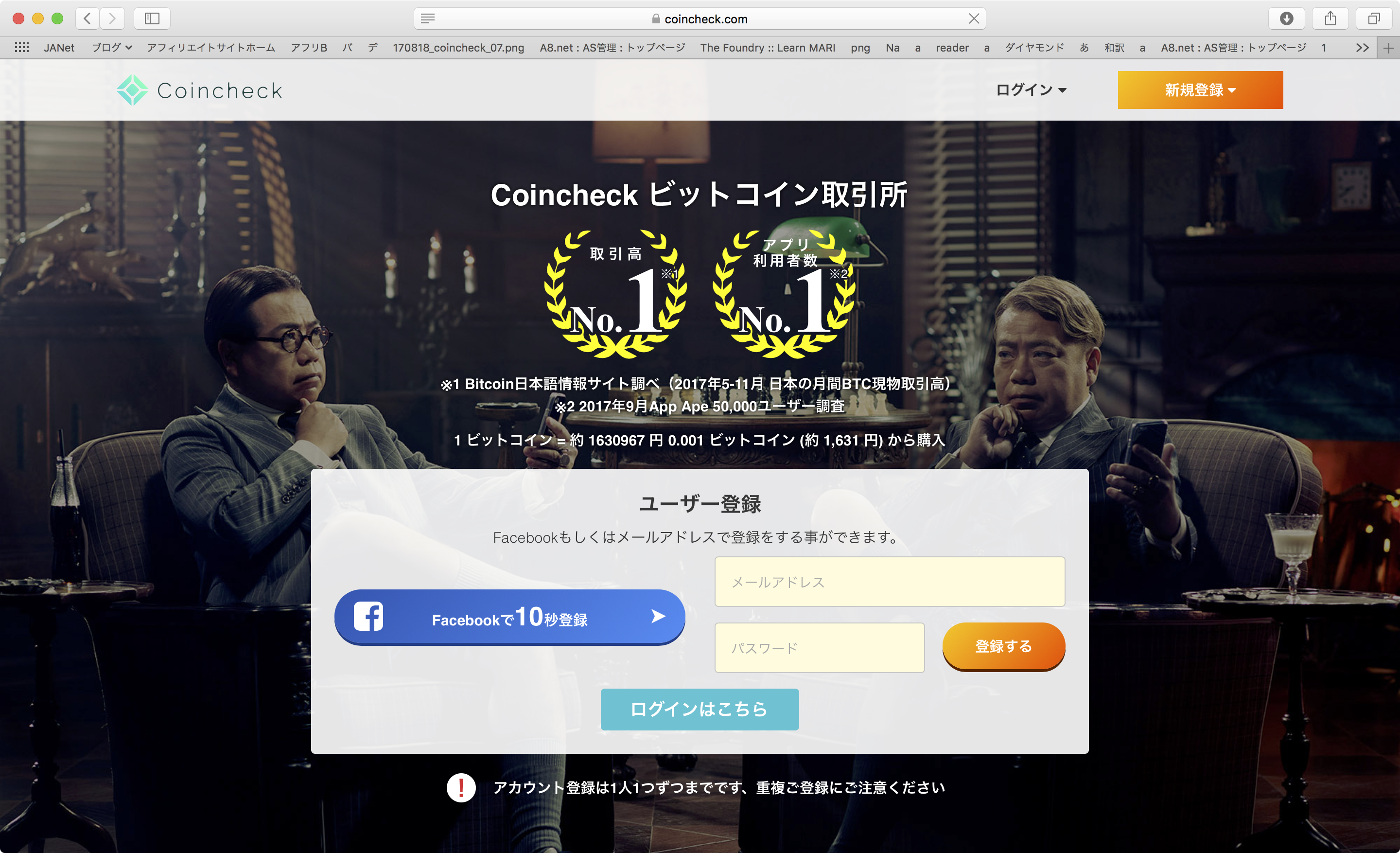Screen dimensions: 1400x853
Task: Open the Share menu icon
Action: (x=1330, y=19)
